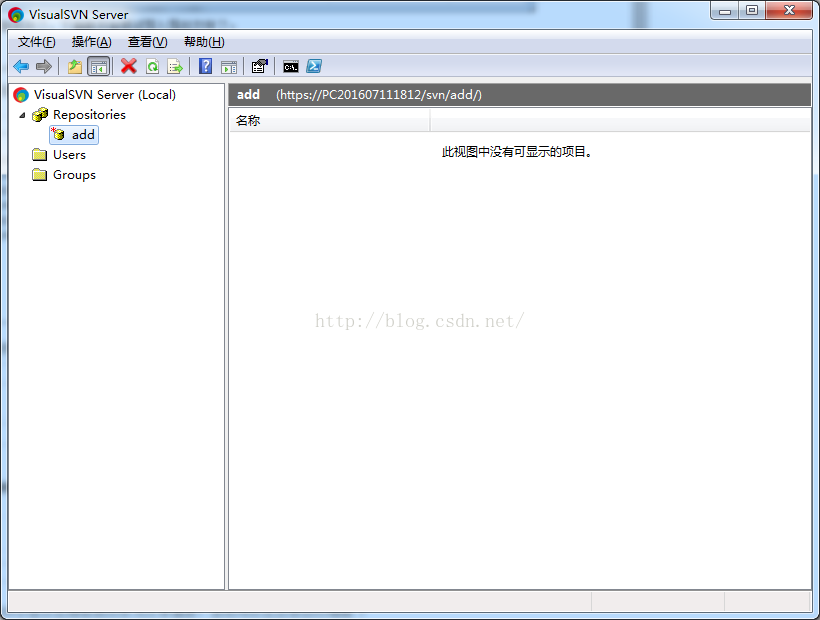
Task: Collapse the Repositories tree node
Action: (x=22, y=115)
